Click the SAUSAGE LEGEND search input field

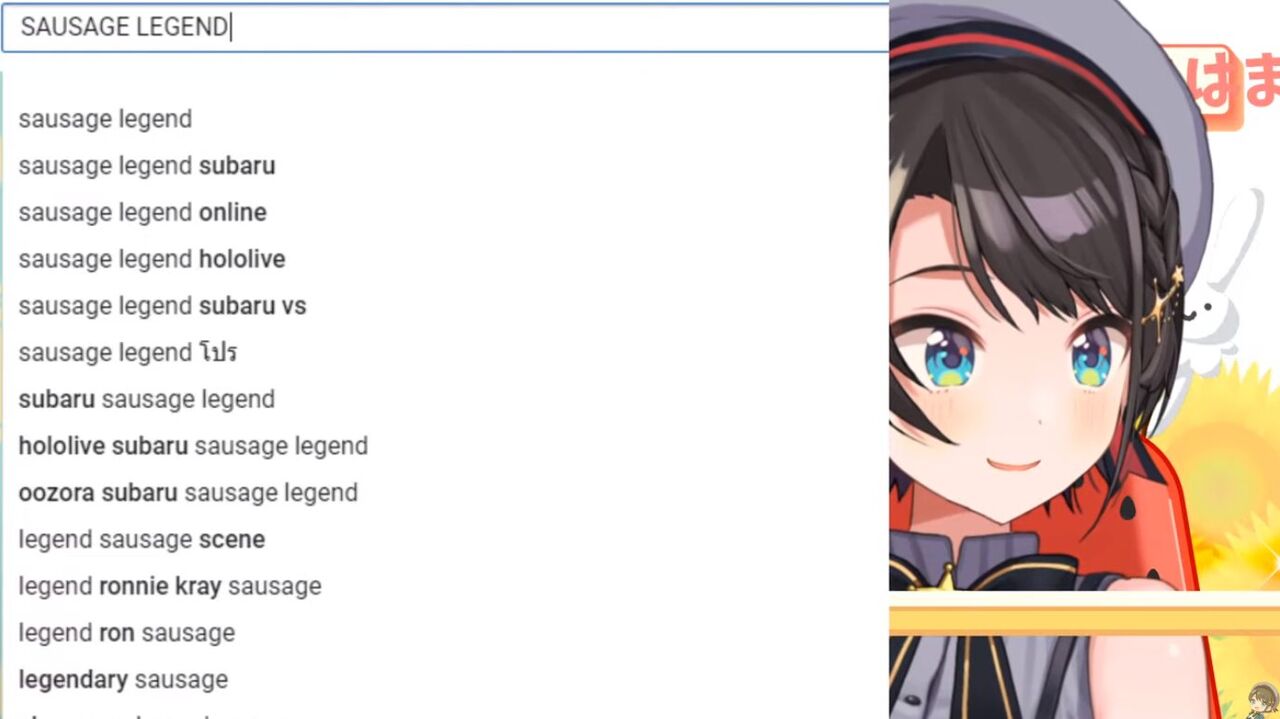[445, 27]
